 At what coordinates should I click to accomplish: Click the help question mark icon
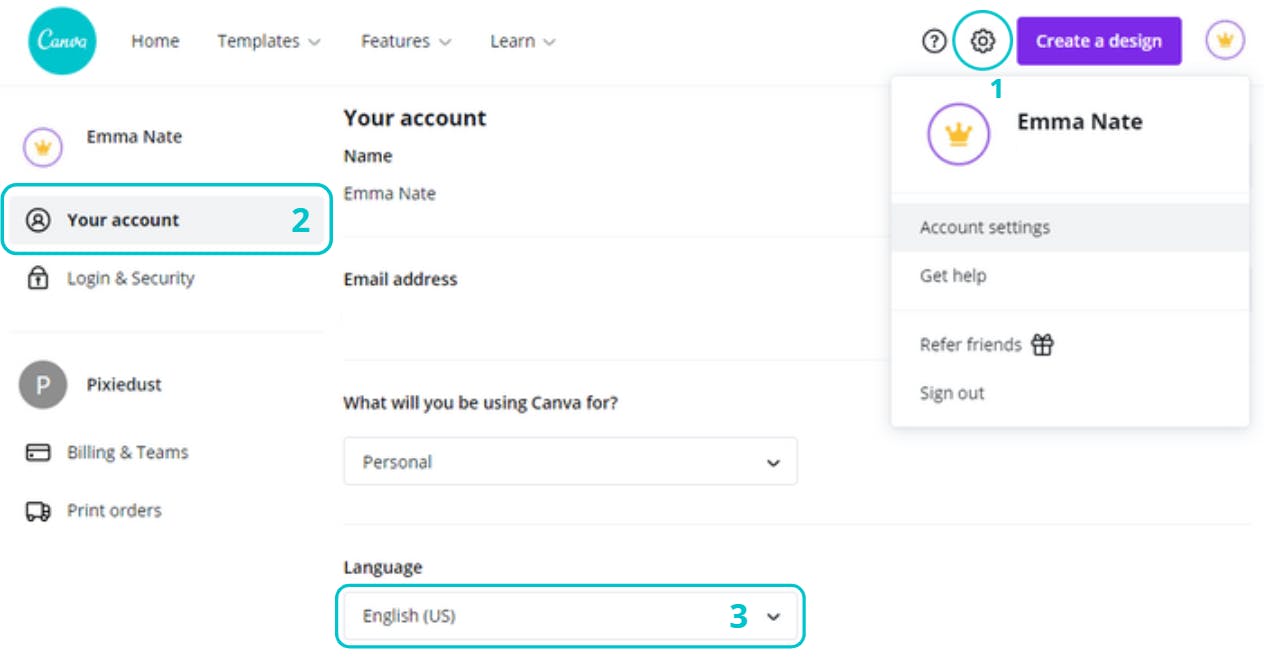[x=932, y=41]
